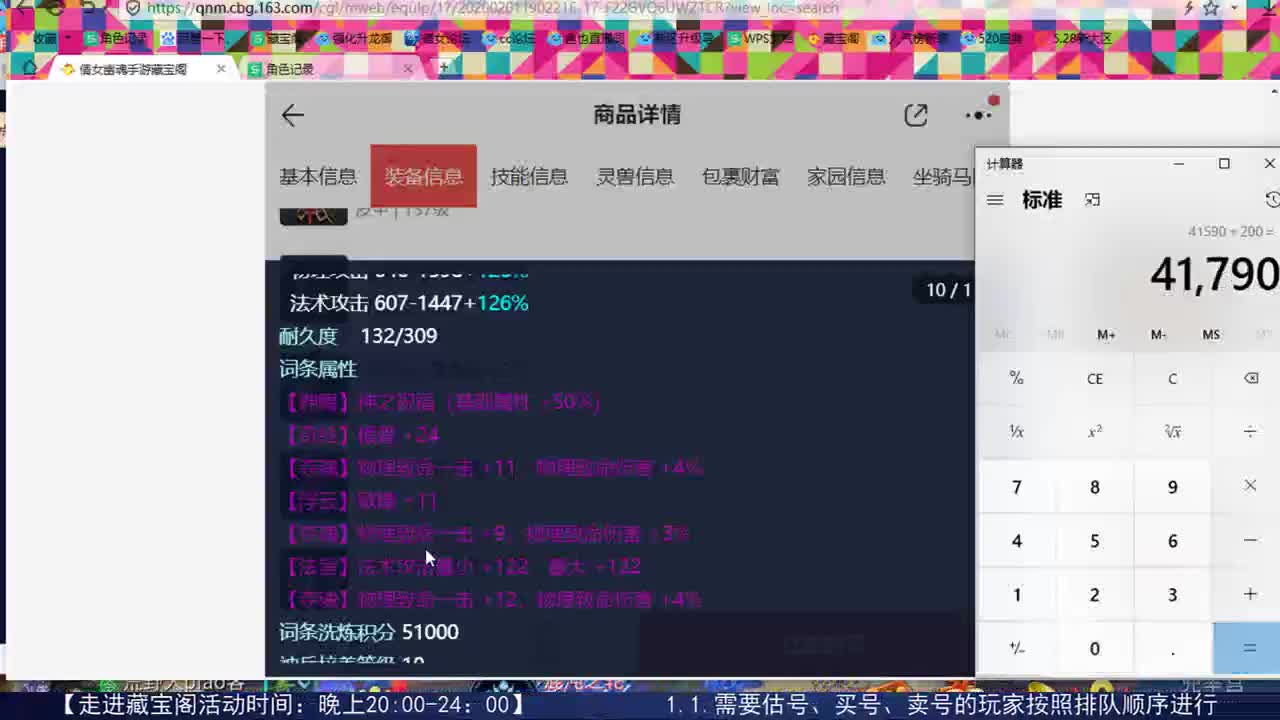This screenshot has width=1280, height=720.
Task: Open the Calculator navigation hamburger menu
Action: (x=995, y=199)
